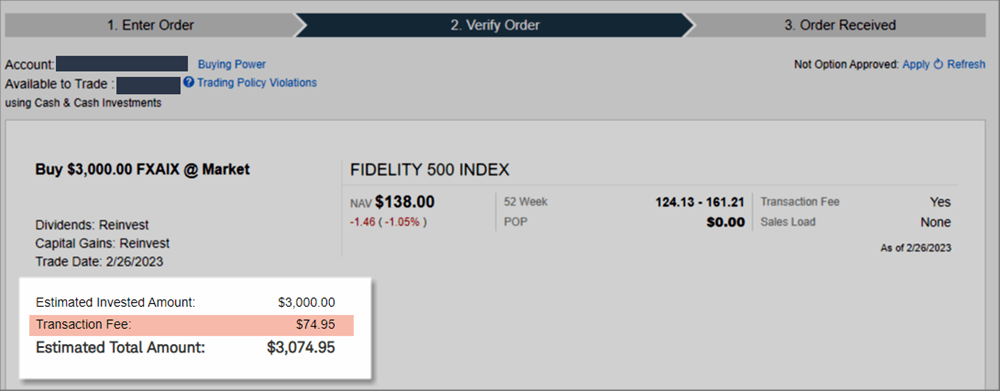
Task: Click the NAV $138.00 price
Action: tap(404, 202)
